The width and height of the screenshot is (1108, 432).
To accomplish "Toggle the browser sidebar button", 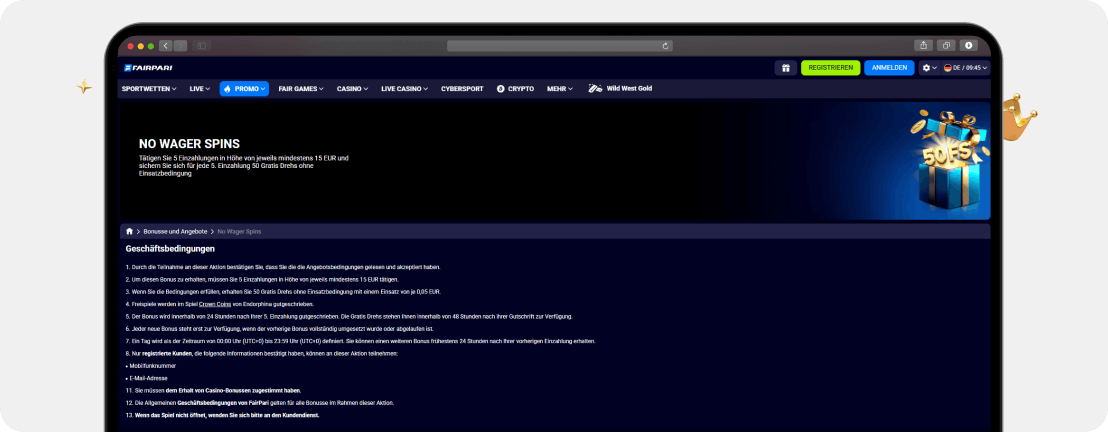I will click(x=201, y=46).
